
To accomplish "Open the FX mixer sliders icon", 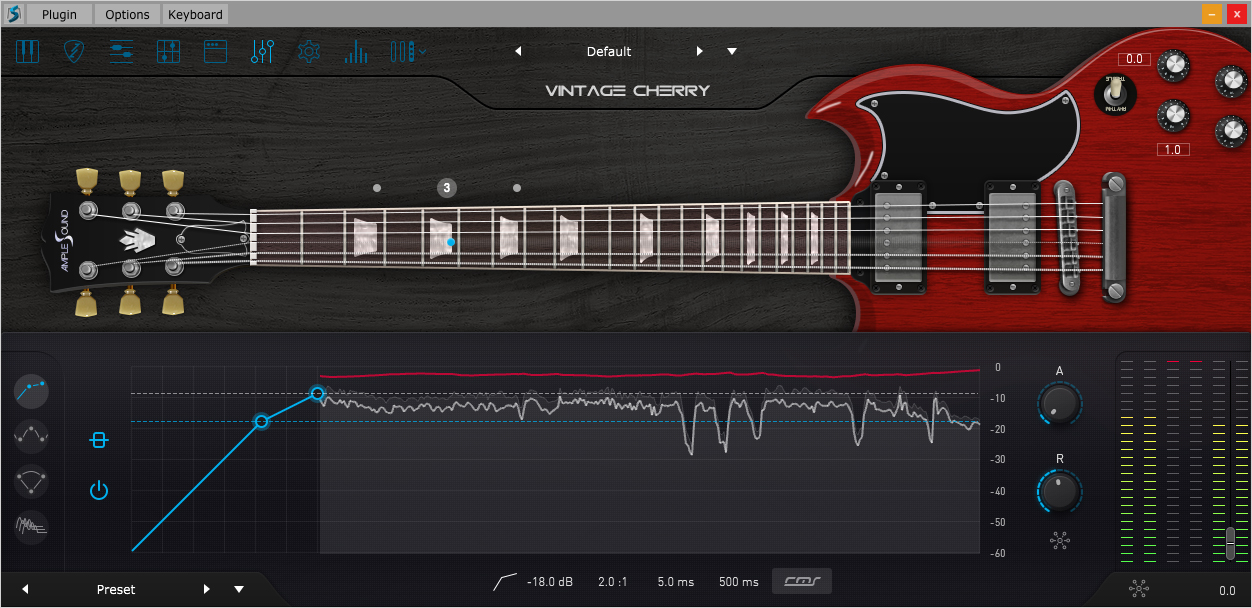I will tap(262, 52).
